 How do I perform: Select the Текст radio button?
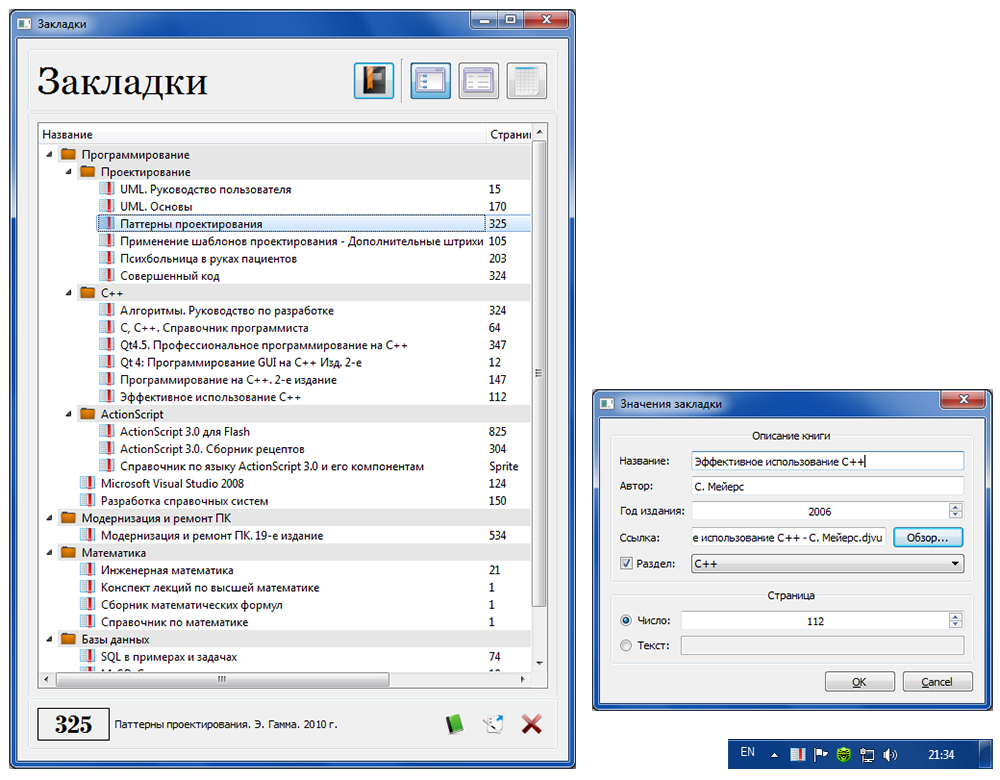pyautogui.click(x=626, y=645)
